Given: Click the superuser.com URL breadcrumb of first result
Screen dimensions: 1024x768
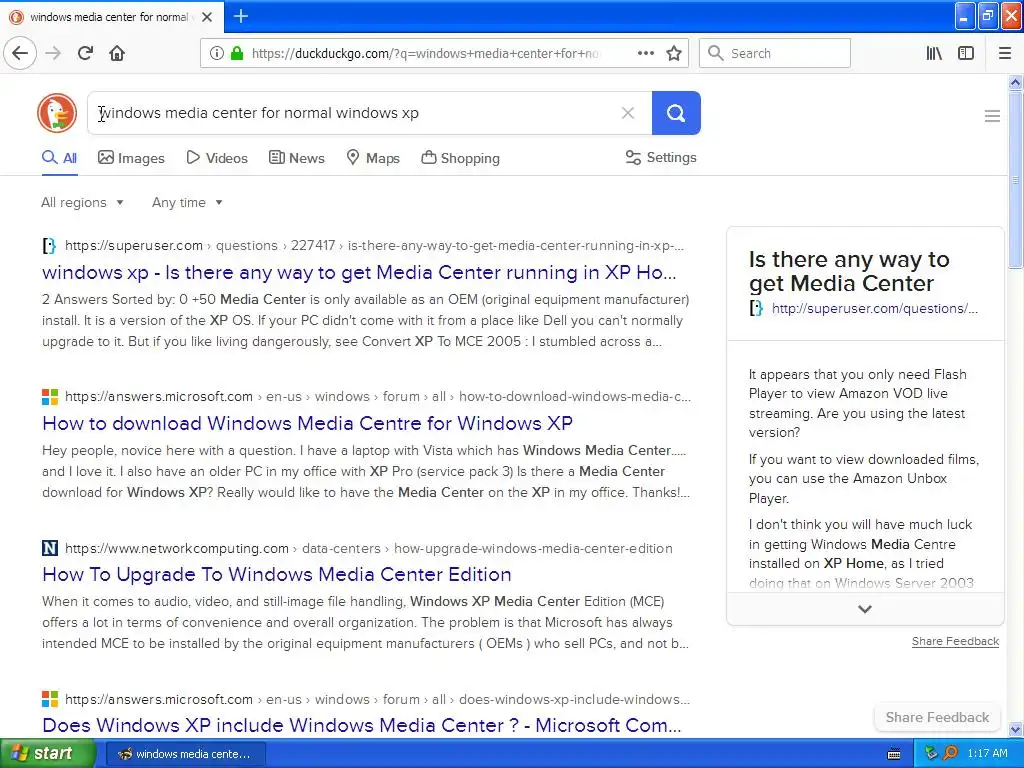Looking at the screenshot, I should coord(374,246).
